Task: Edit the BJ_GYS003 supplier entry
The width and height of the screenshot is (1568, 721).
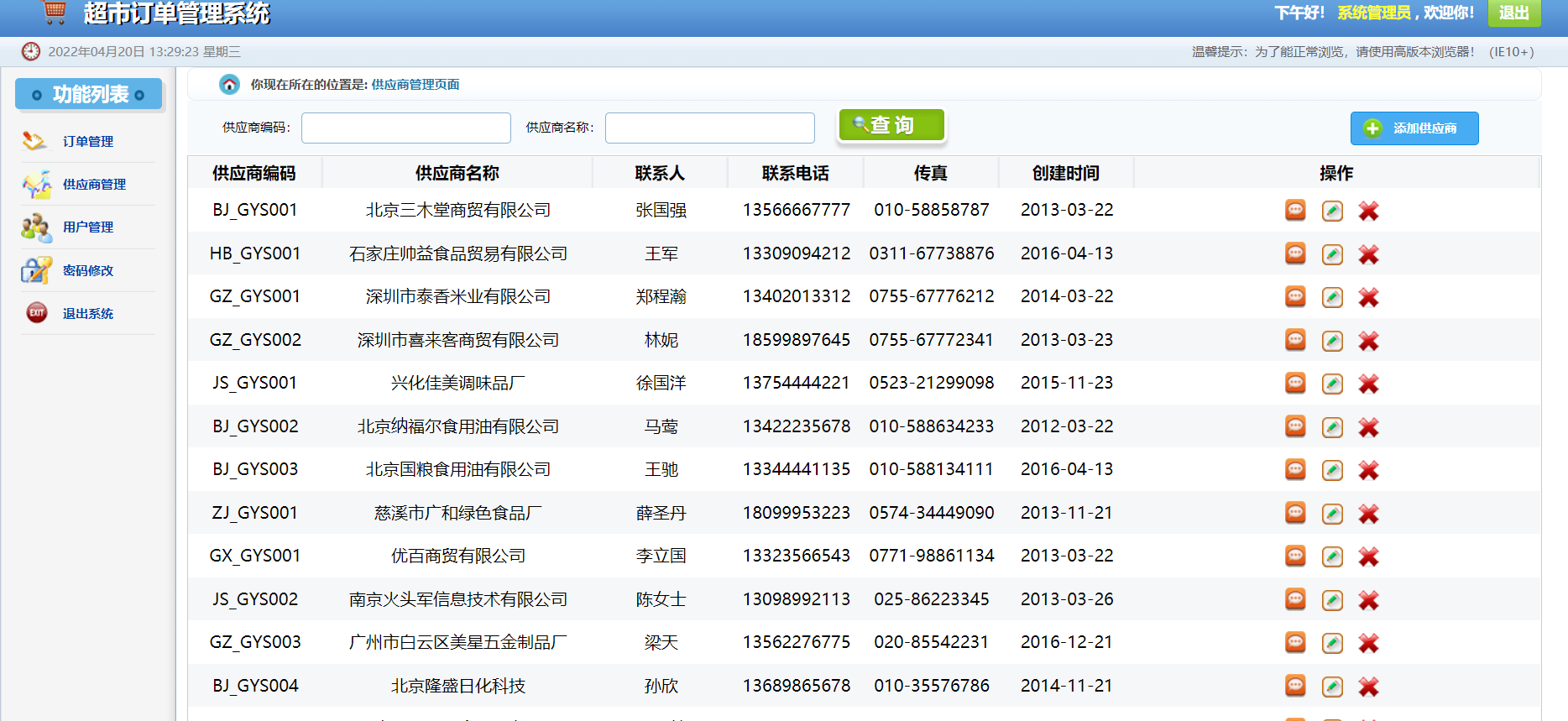Action: coord(1332,470)
